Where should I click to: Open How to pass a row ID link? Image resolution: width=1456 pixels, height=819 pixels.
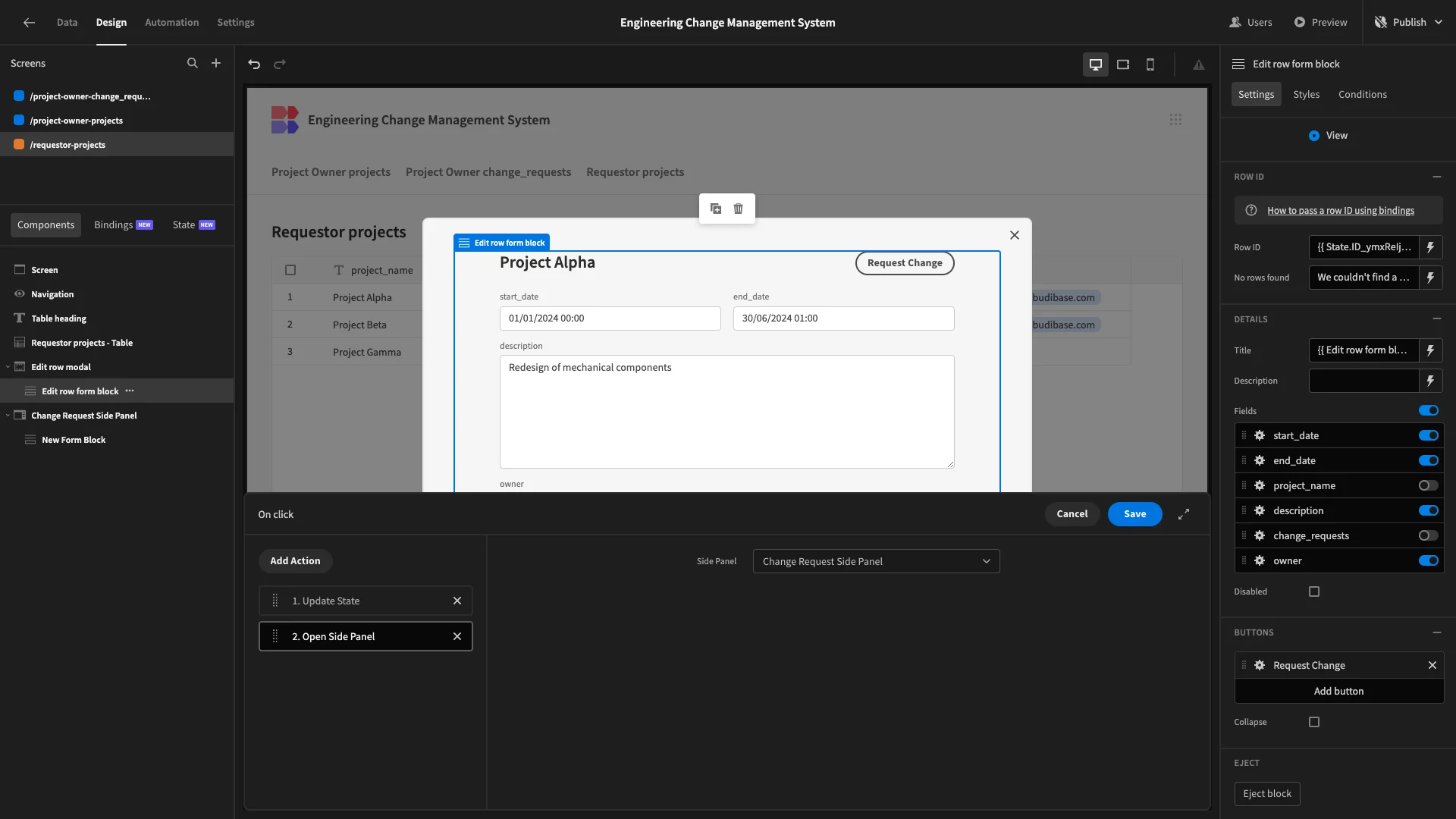1340,211
